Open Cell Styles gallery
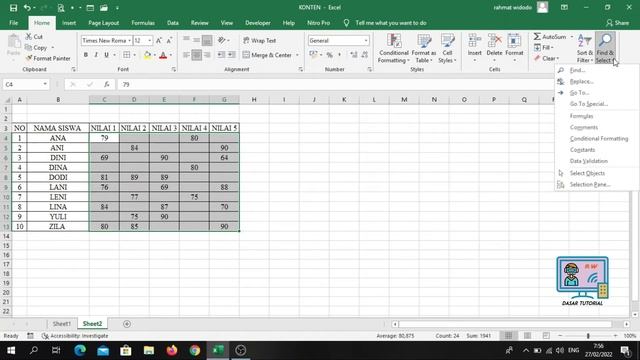Image resolution: width=640 pixels, height=360 pixels. coord(447,49)
